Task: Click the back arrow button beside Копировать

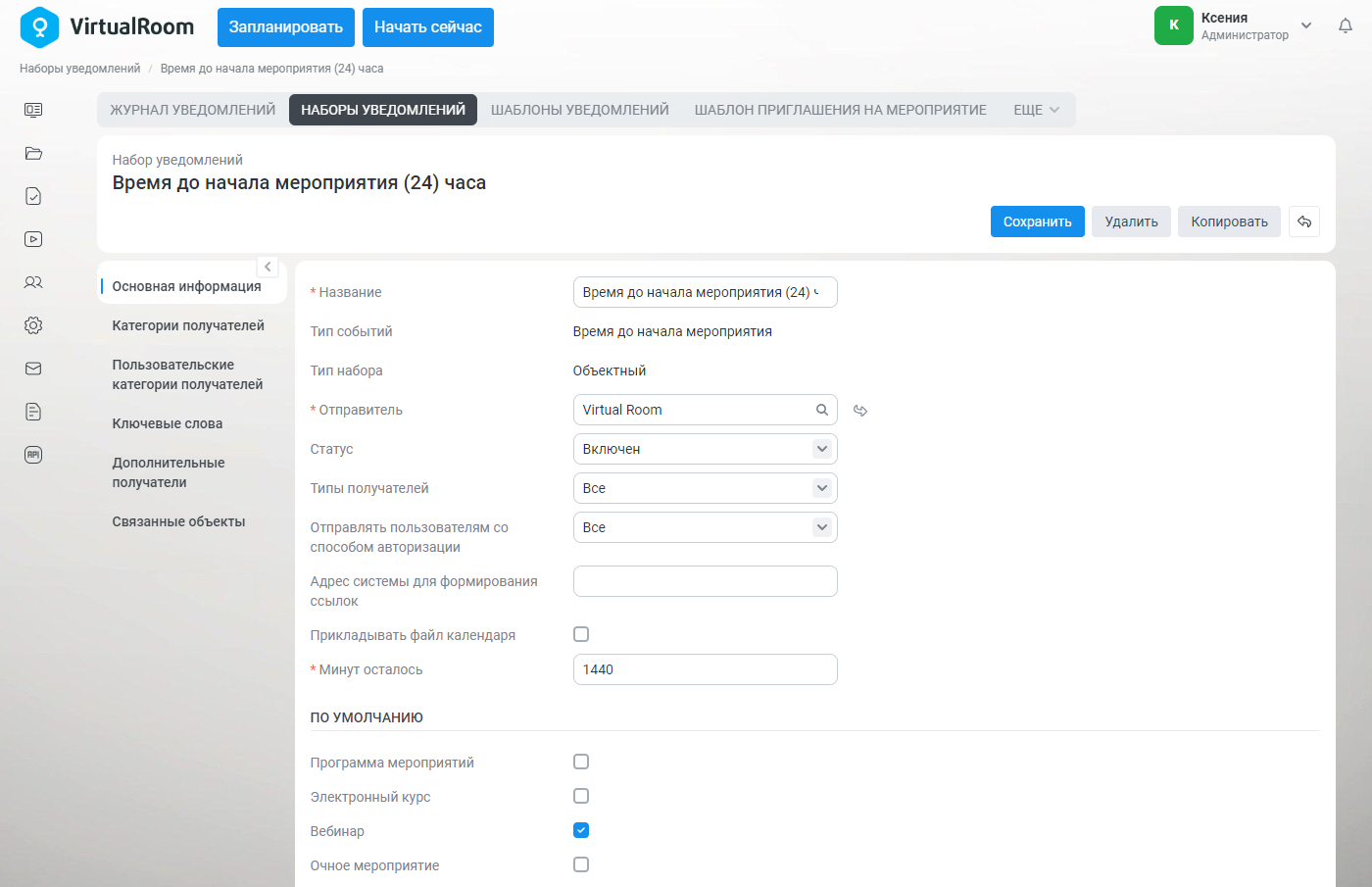Action: point(1304,222)
